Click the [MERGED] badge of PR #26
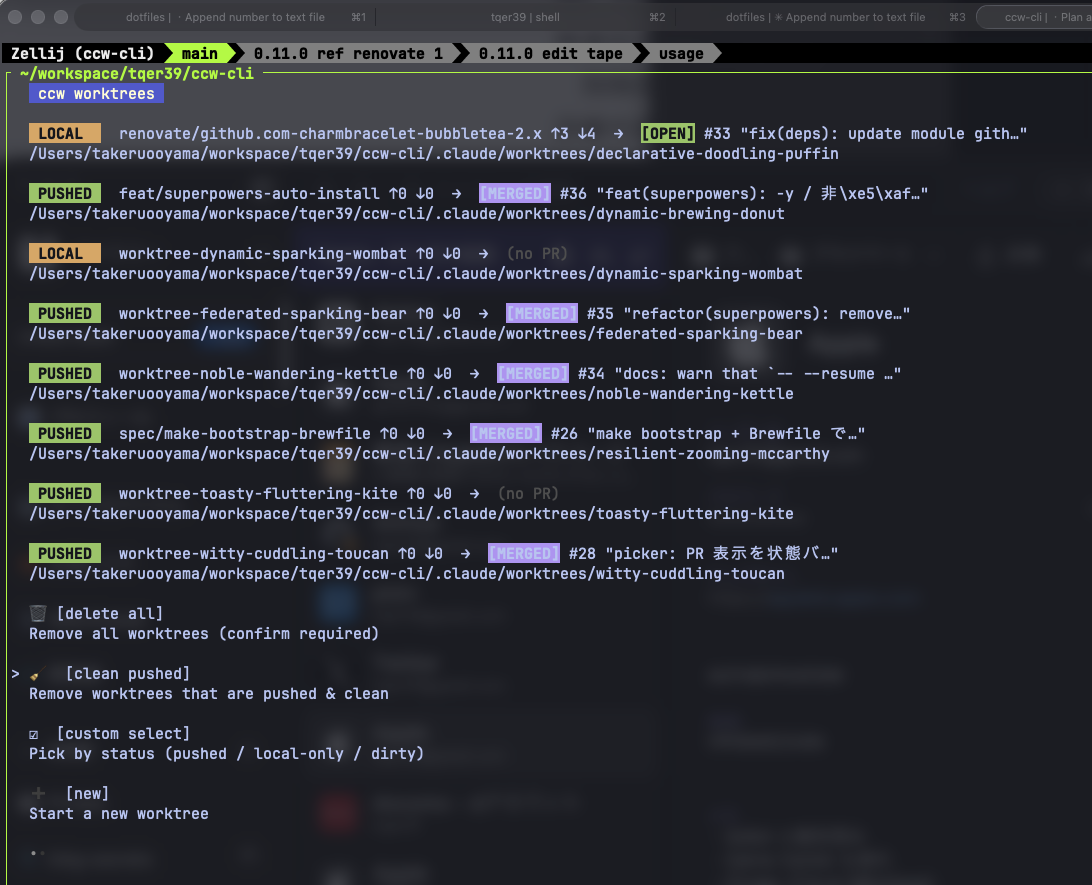The width and height of the screenshot is (1092, 885). click(x=506, y=432)
